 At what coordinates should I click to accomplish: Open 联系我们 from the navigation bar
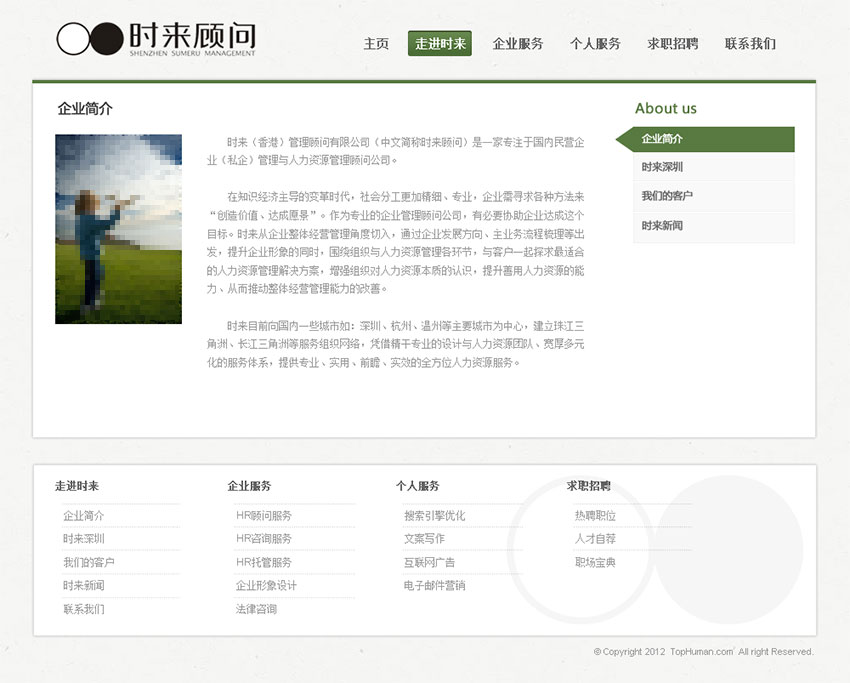[750, 44]
